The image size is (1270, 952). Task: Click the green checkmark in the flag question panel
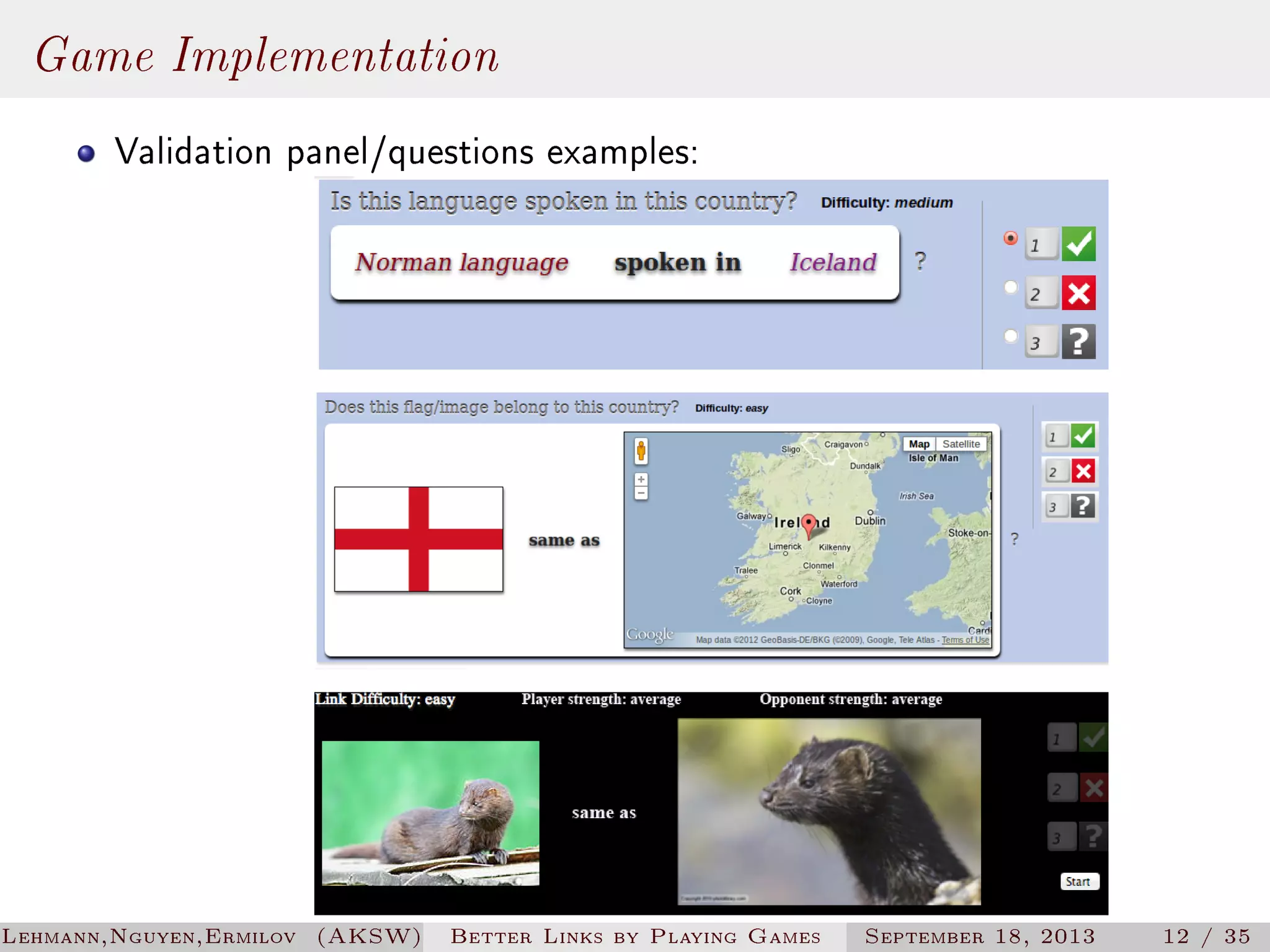tap(1083, 436)
